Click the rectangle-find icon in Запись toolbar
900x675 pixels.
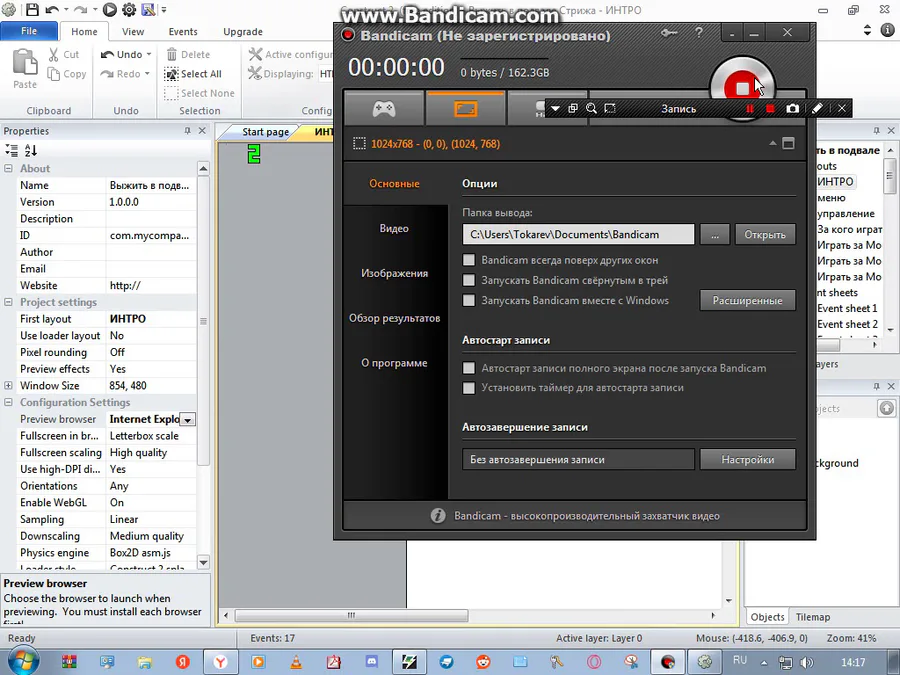click(610, 108)
